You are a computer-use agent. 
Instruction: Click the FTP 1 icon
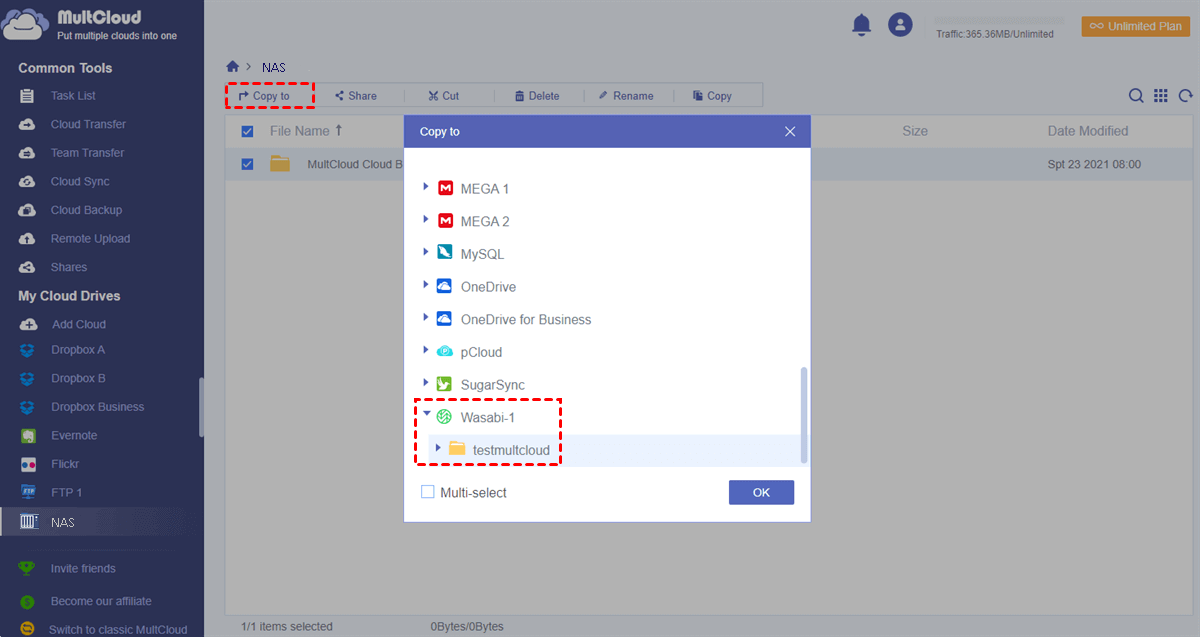pos(28,493)
